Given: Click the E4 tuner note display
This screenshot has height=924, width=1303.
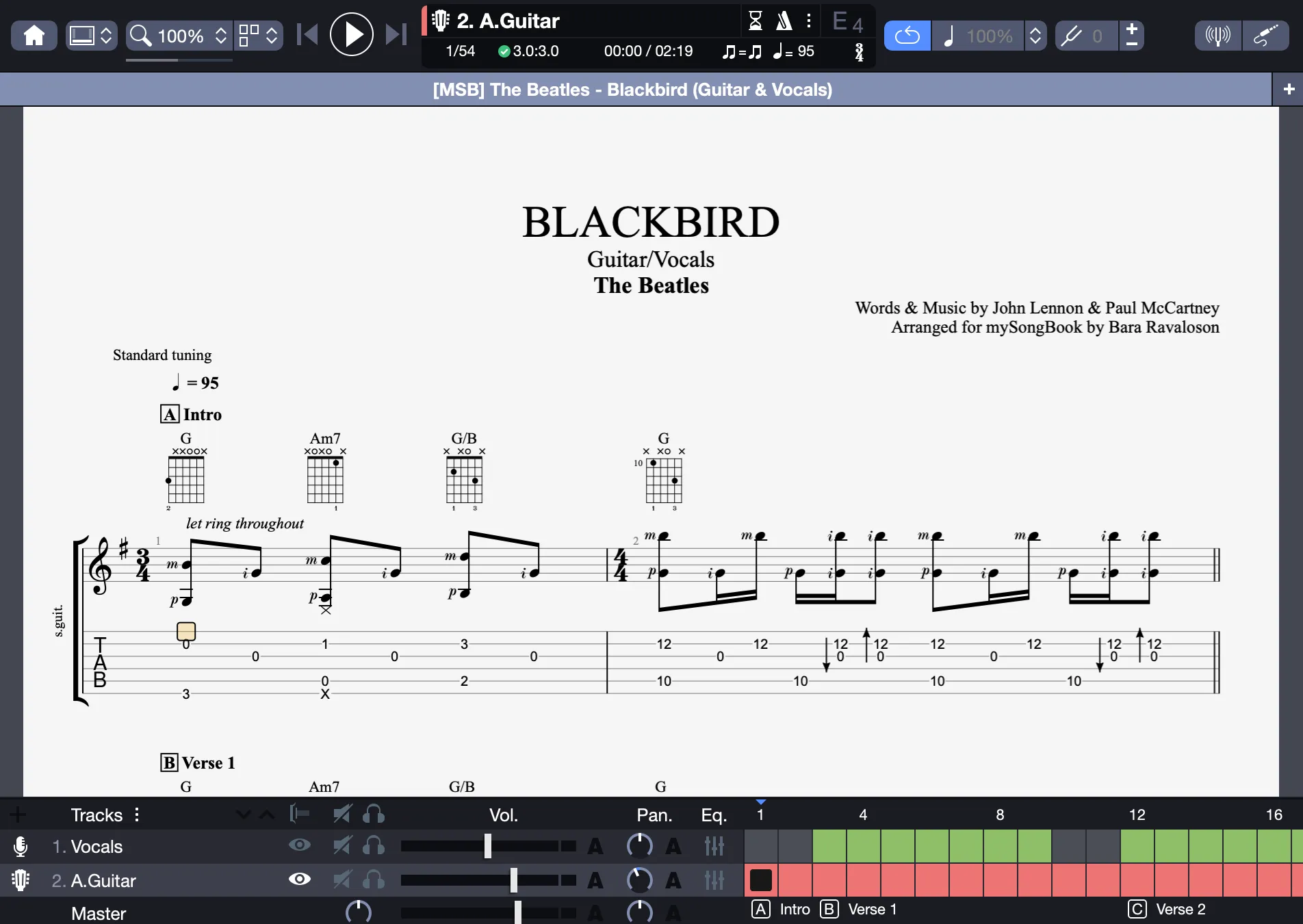Looking at the screenshot, I should 848,22.
